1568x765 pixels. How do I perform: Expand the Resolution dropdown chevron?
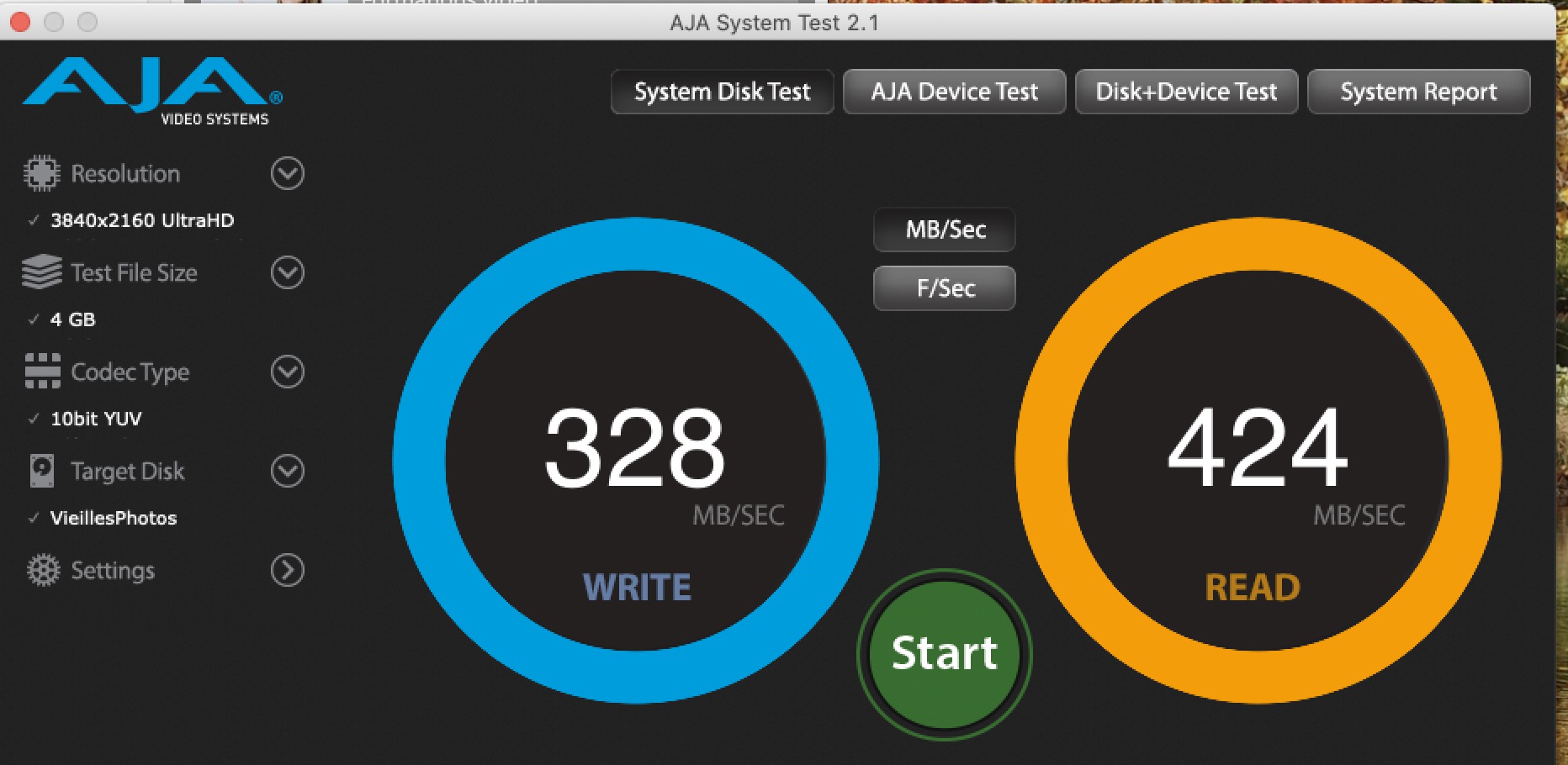[x=288, y=173]
